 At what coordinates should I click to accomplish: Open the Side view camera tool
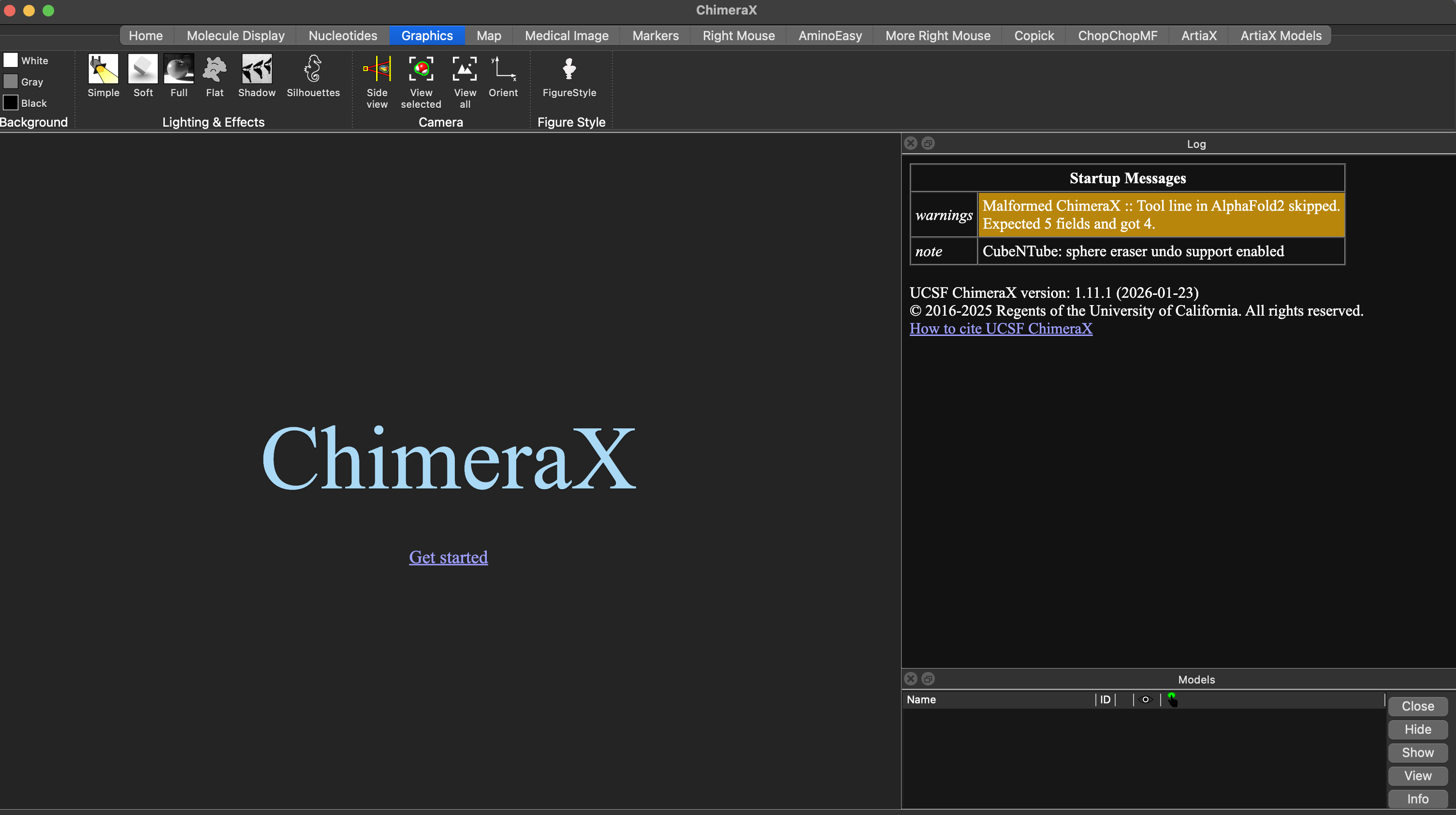pyautogui.click(x=377, y=82)
